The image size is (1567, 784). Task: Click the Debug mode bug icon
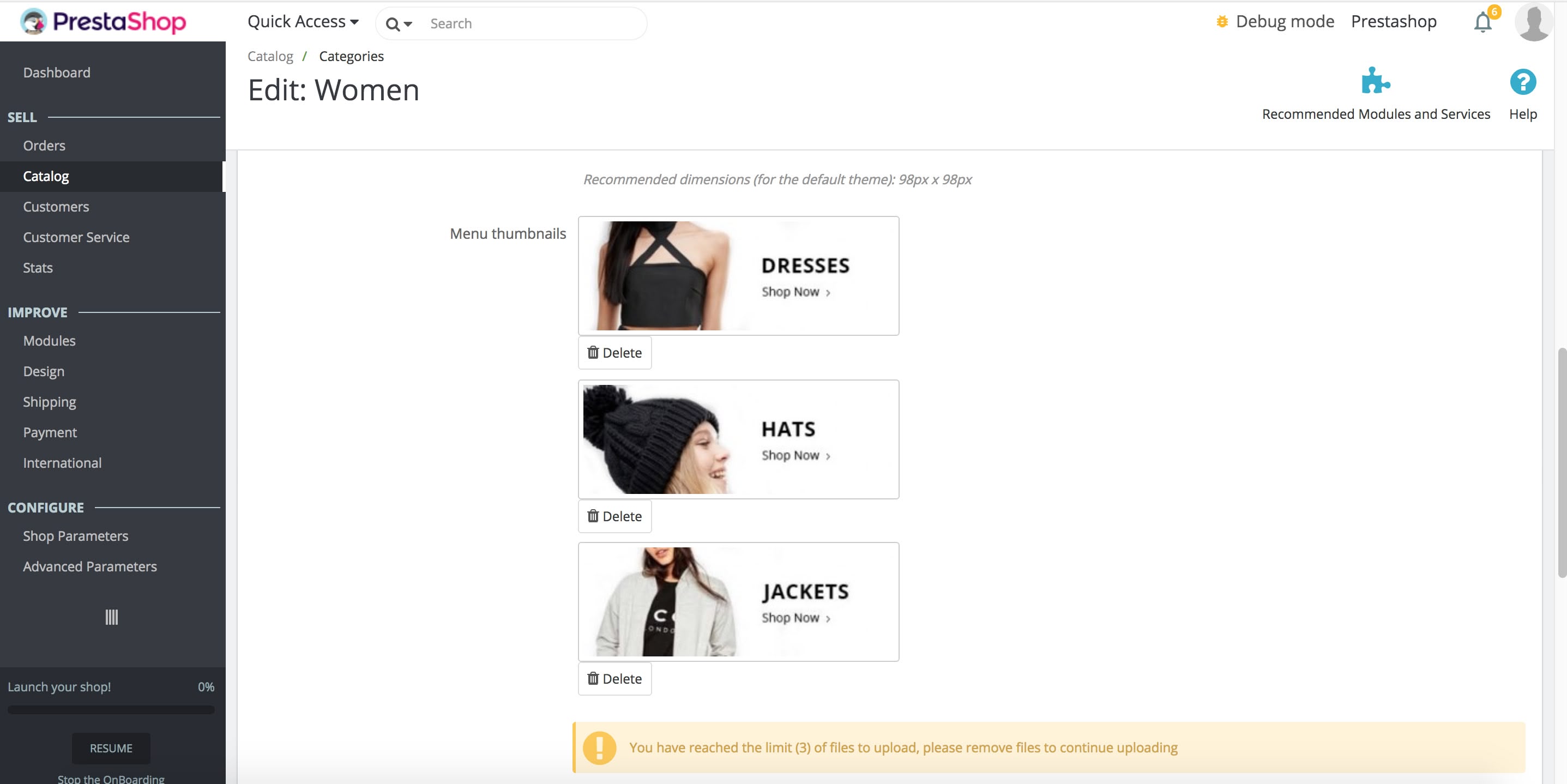click(1221, 22)
